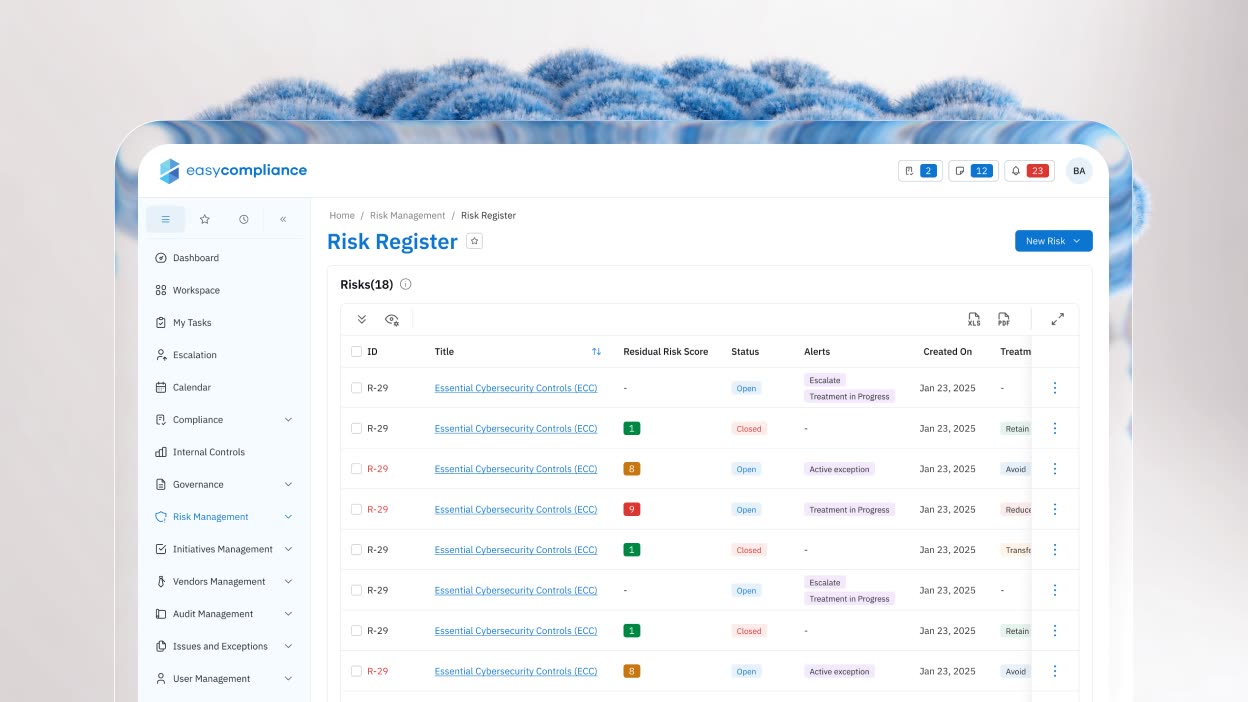Sort by Title using sort arrows
Viewport: 1248px width, 702px height.
(x=596, y=352)
